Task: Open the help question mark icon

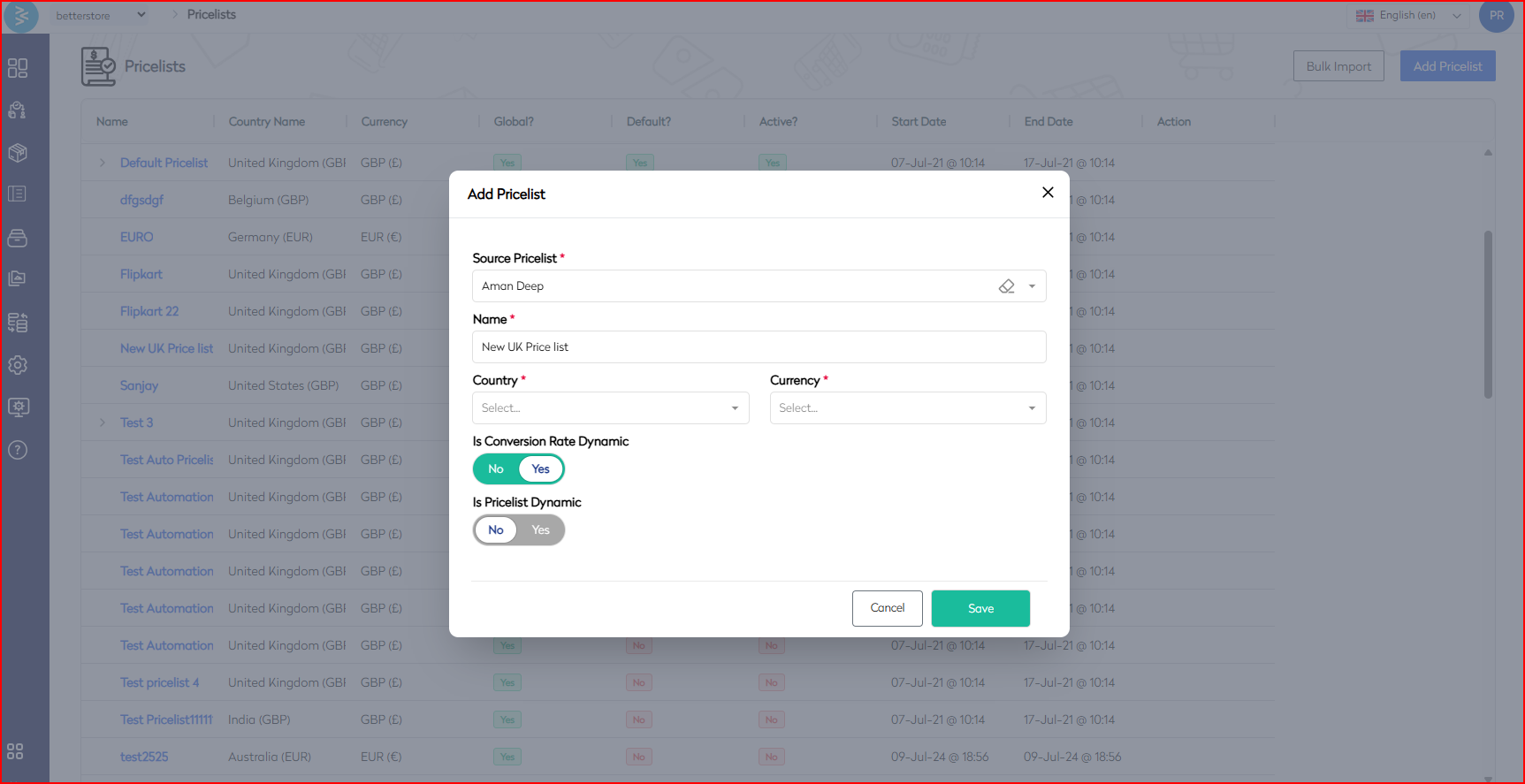Action: point(18,450)
